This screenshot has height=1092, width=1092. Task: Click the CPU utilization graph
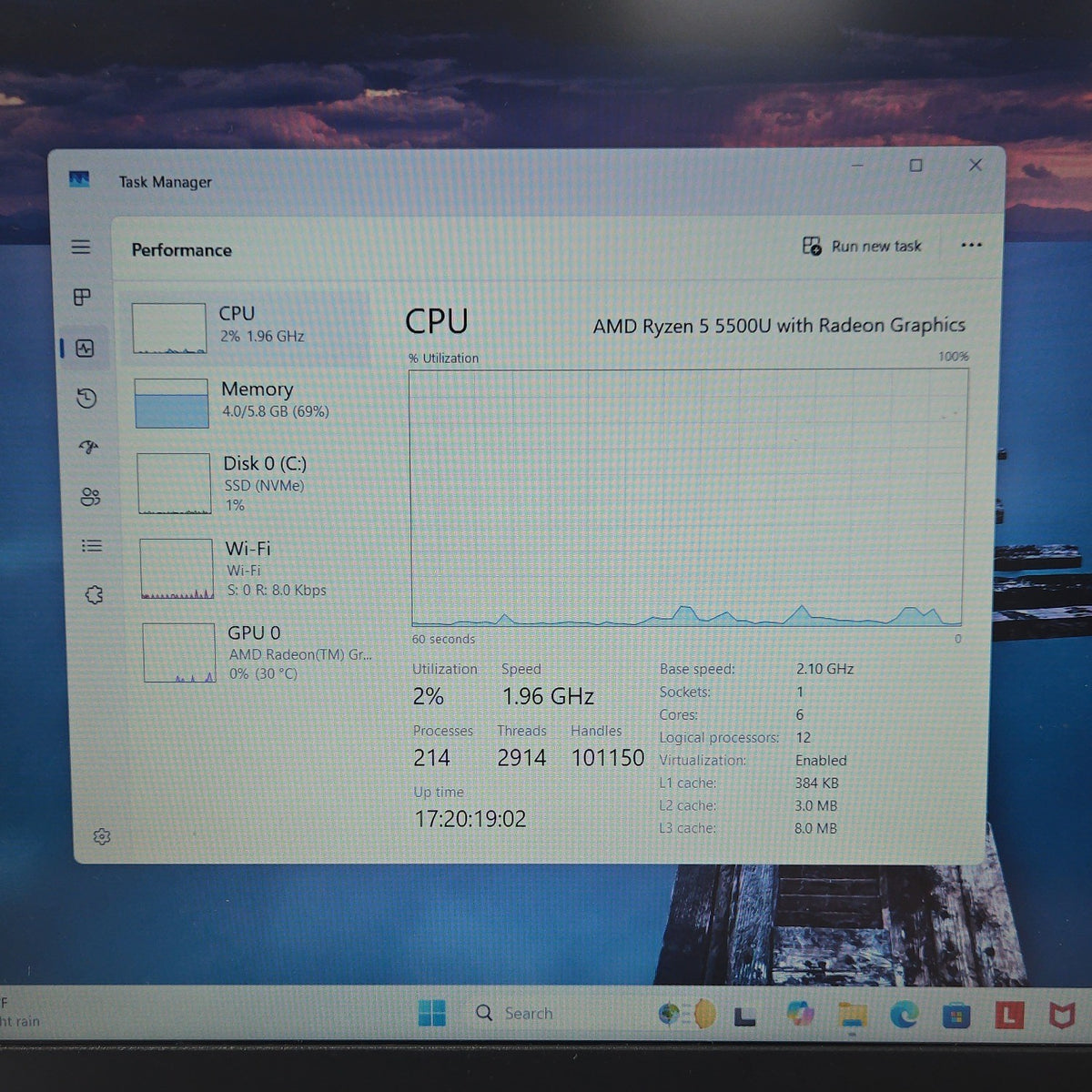(x=687, y=498)
